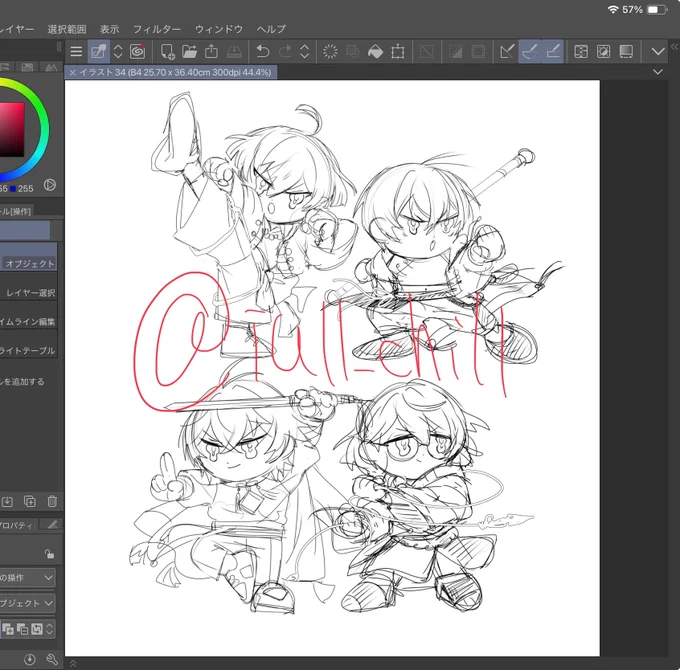The width and height of the screenshot is (680, 670).
Task: Undo the last stroke
Action: tap(262, 52)
